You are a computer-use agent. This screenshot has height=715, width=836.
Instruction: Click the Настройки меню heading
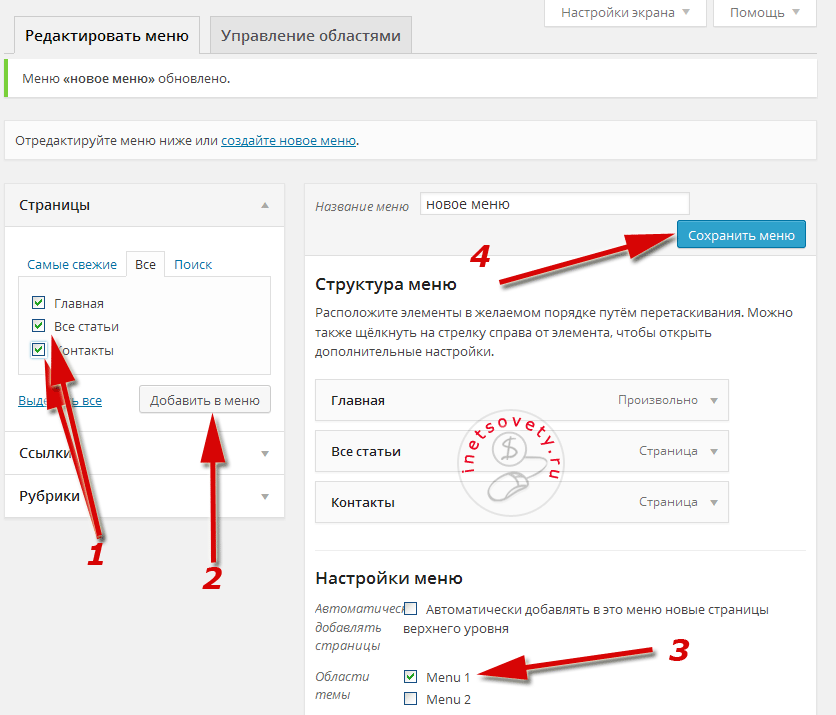click(x=389, y=578)
